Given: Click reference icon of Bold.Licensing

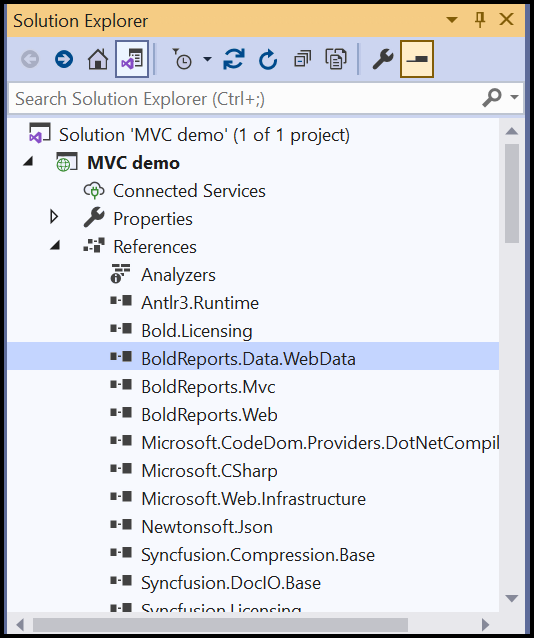Looking at the screenshot, I should pyautogui.click(x=121, y=329).
